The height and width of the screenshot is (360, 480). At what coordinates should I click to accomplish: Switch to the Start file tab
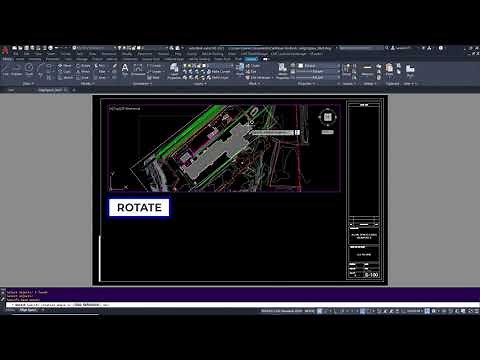(x=11, y=90)
